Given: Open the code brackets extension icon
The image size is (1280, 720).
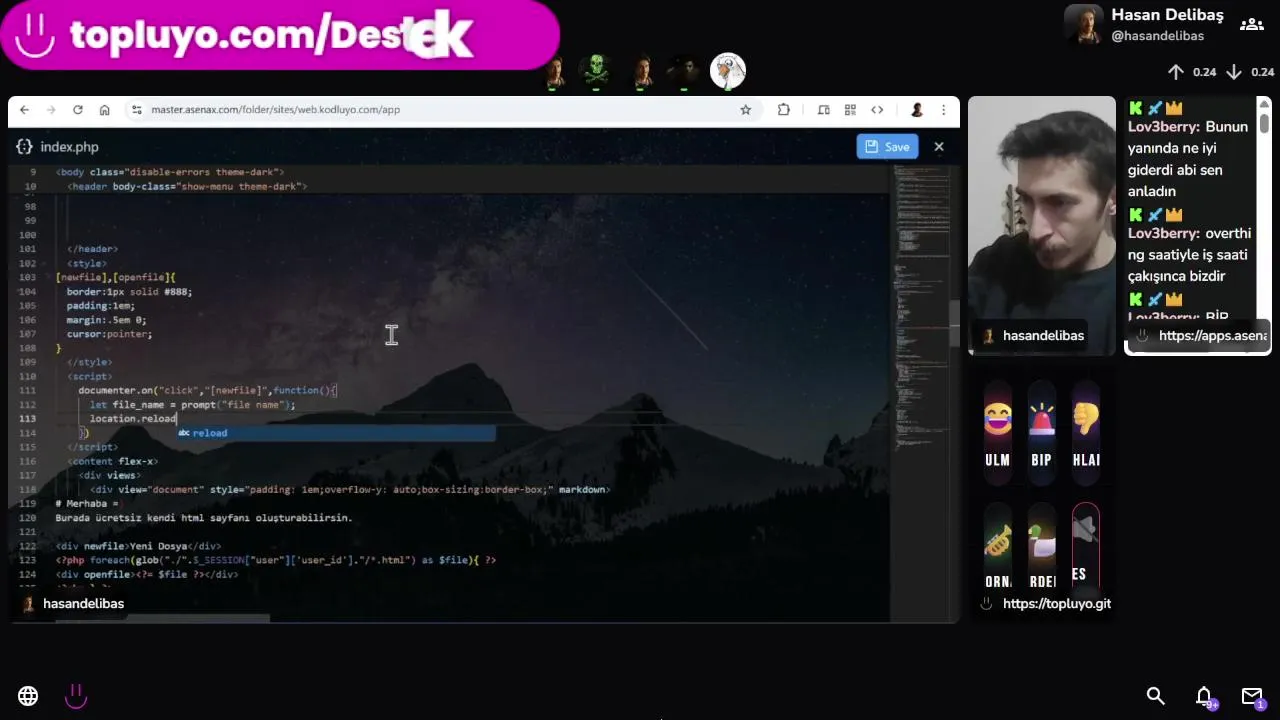Looking at the screenshot, I should [x=877, y=110].
